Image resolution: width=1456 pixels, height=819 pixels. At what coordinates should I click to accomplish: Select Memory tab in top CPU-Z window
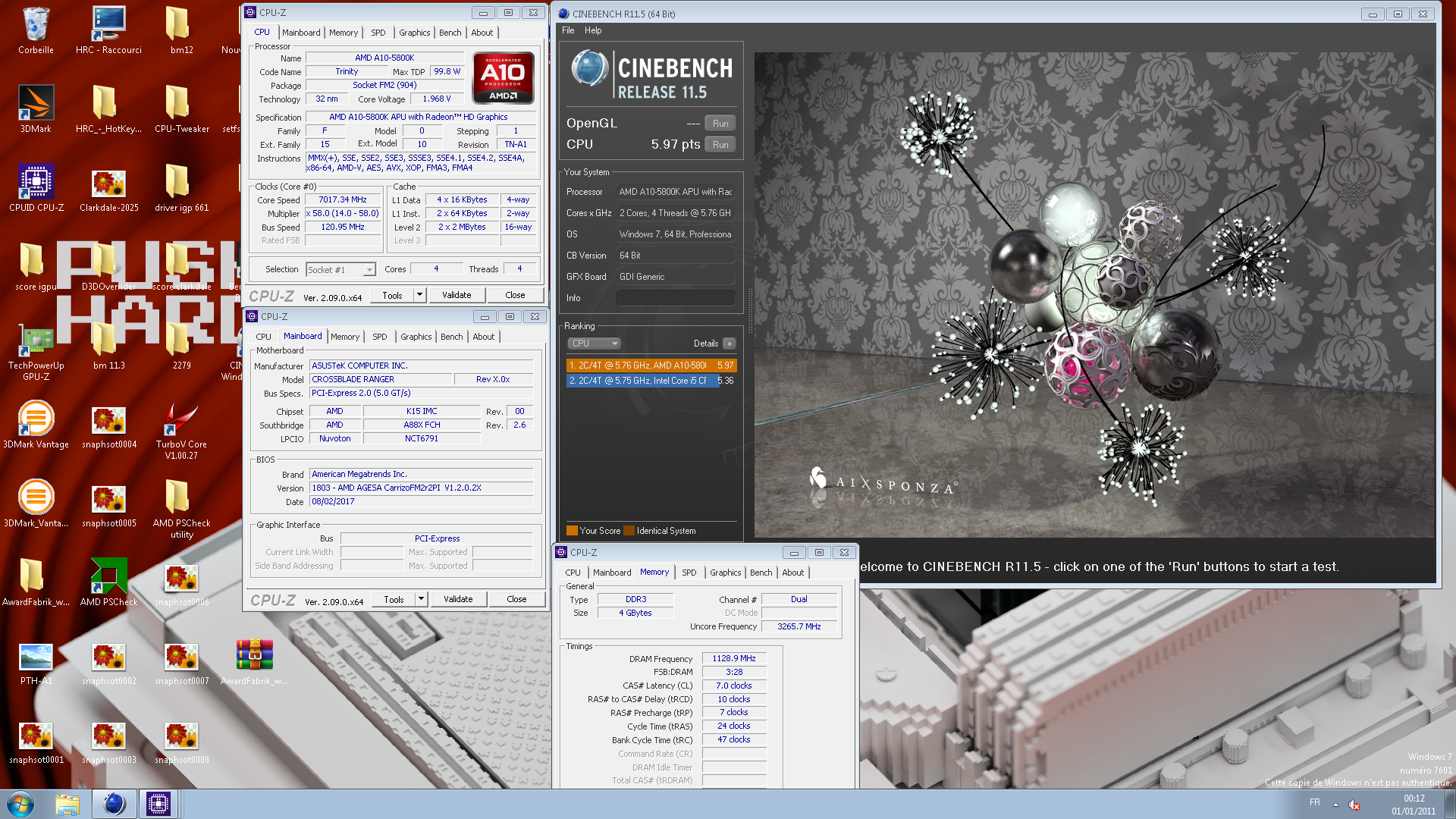[x=344, y=33]
